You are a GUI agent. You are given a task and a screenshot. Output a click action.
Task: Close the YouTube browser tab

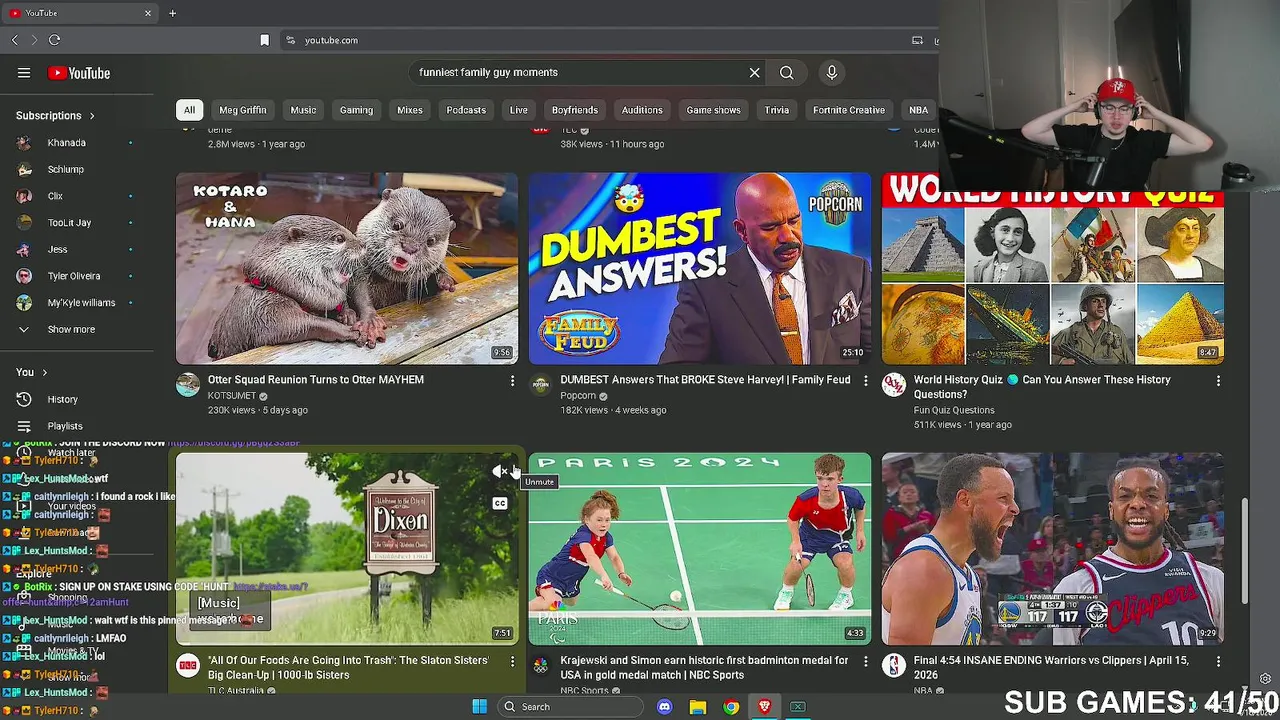click(148, 13)
